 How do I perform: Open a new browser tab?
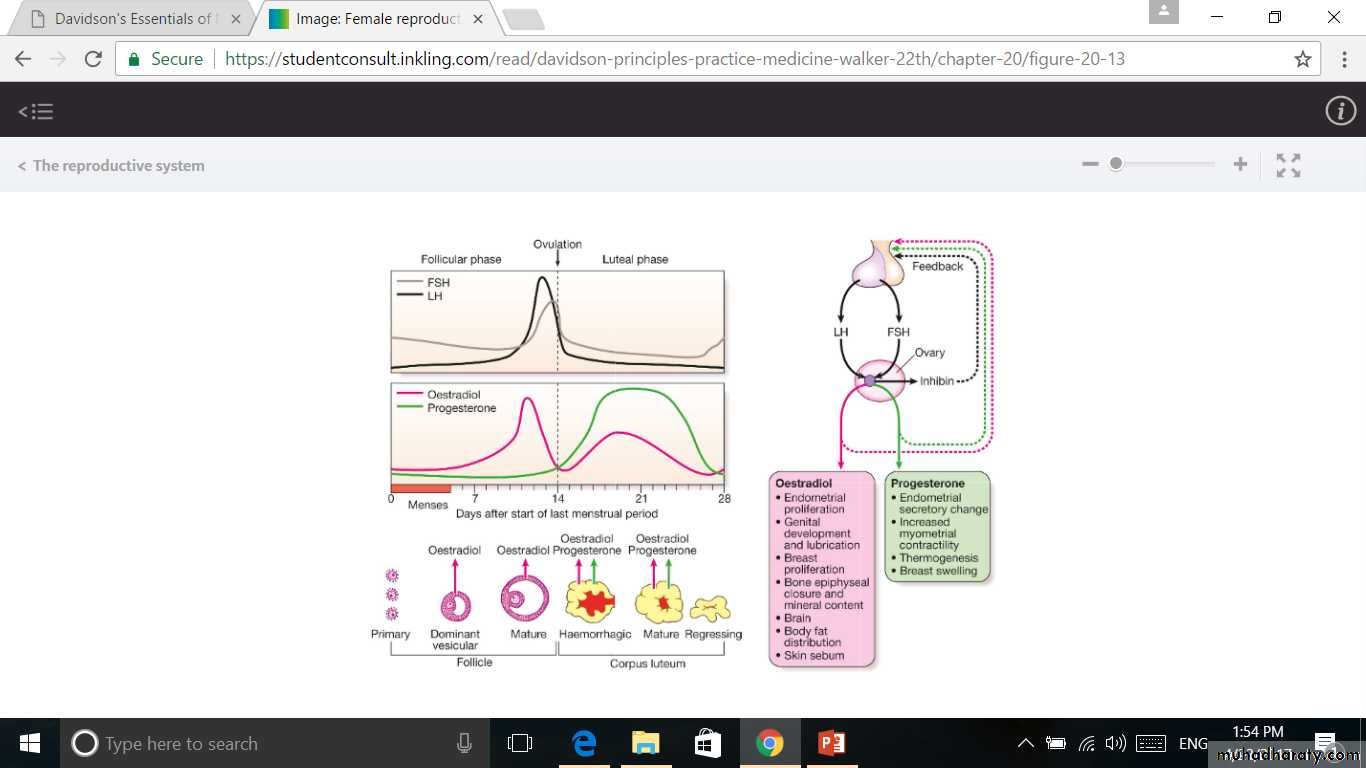pos(522,19)
